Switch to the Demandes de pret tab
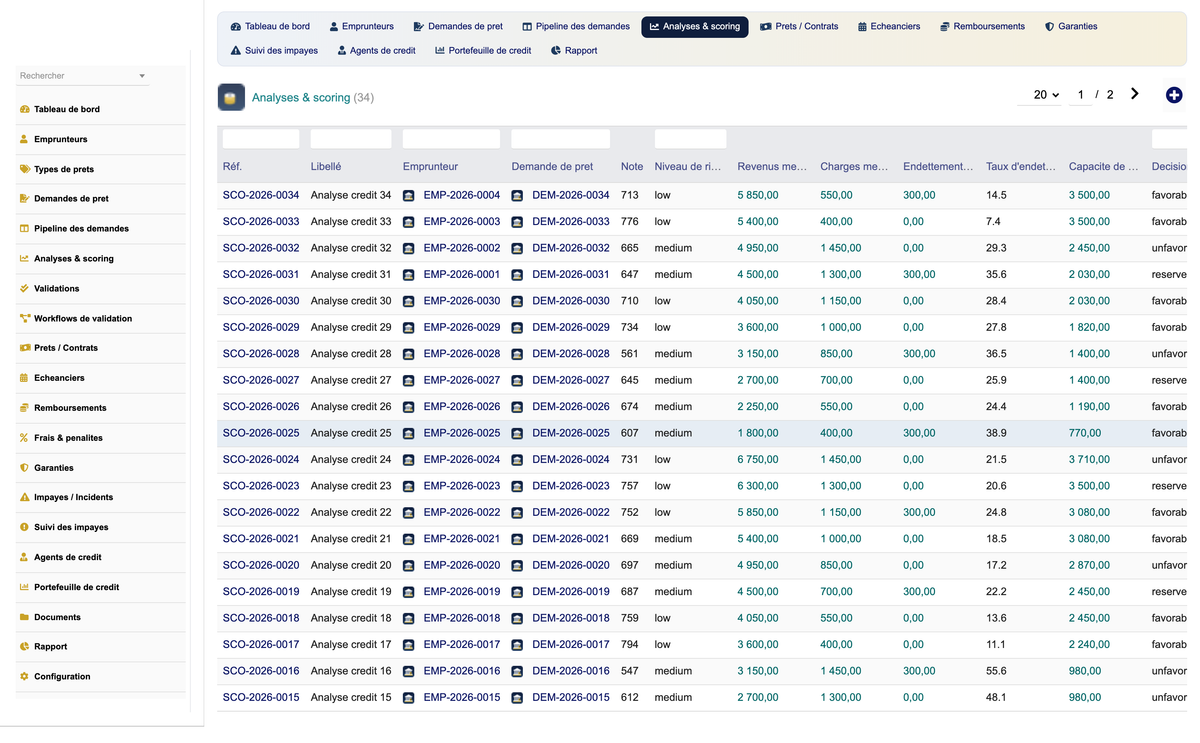The width and height of the screenshot is (1200, 743). [x=458, y=26]
